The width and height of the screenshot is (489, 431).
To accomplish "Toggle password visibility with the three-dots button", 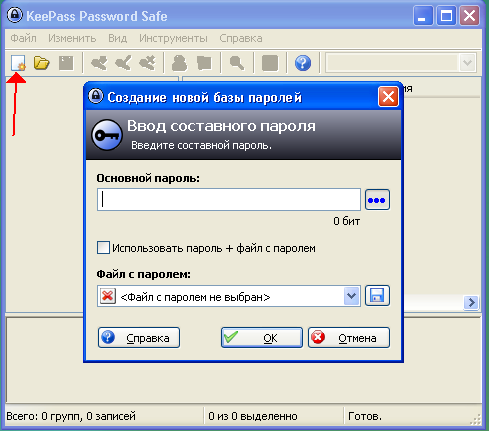I will [377, 200].
